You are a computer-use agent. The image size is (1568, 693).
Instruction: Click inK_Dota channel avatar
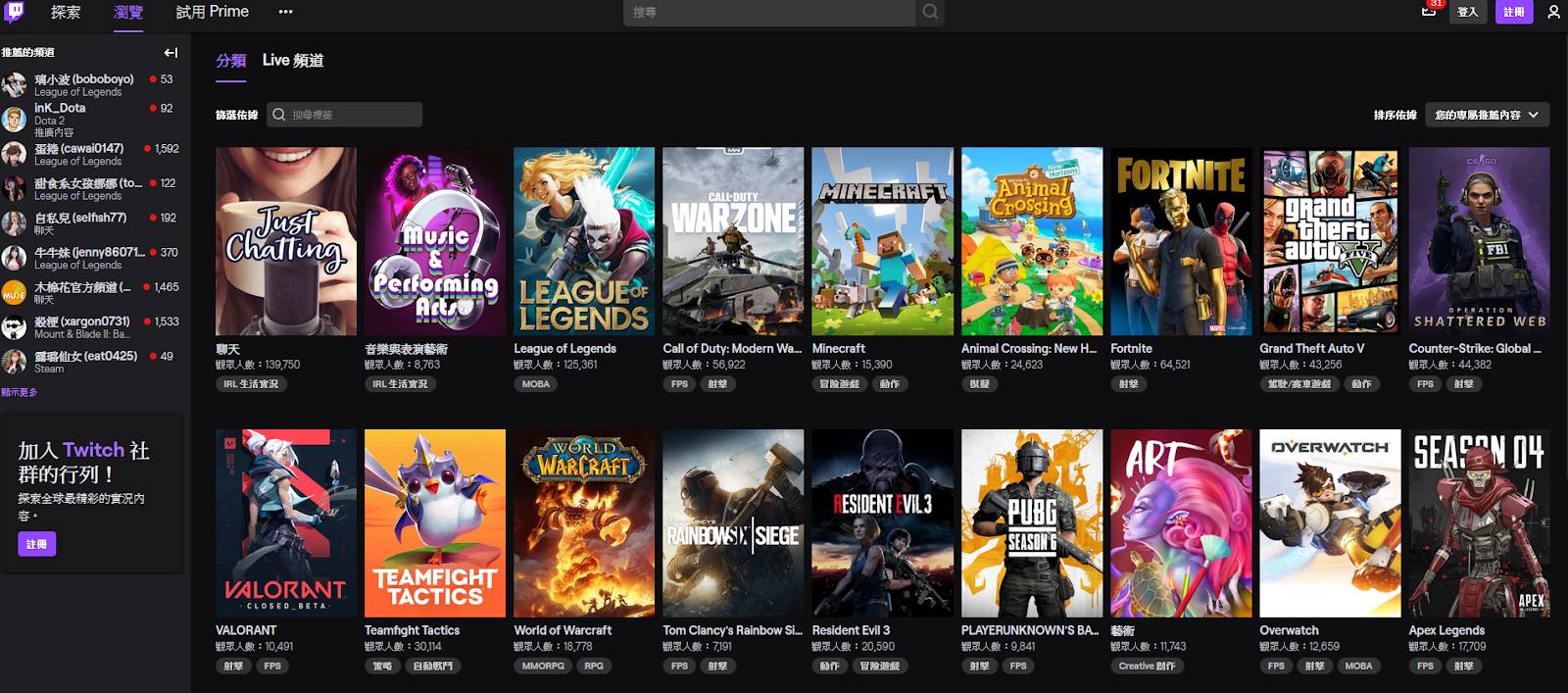(15, 120)
